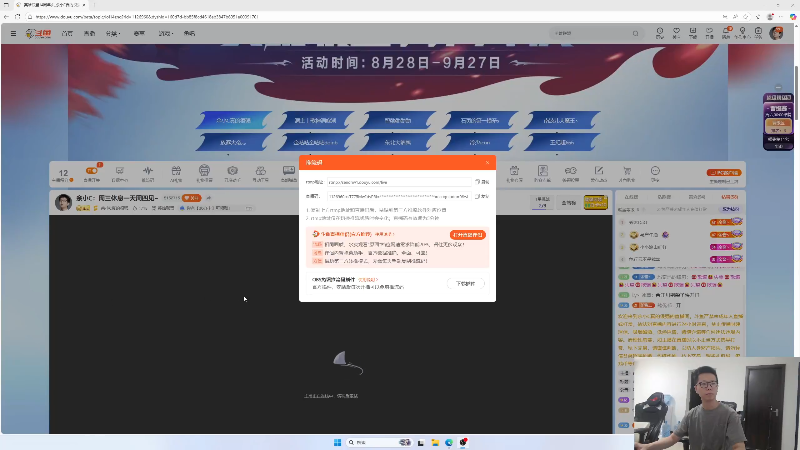Click the yellow badge button above the video player

pos(595,203)
